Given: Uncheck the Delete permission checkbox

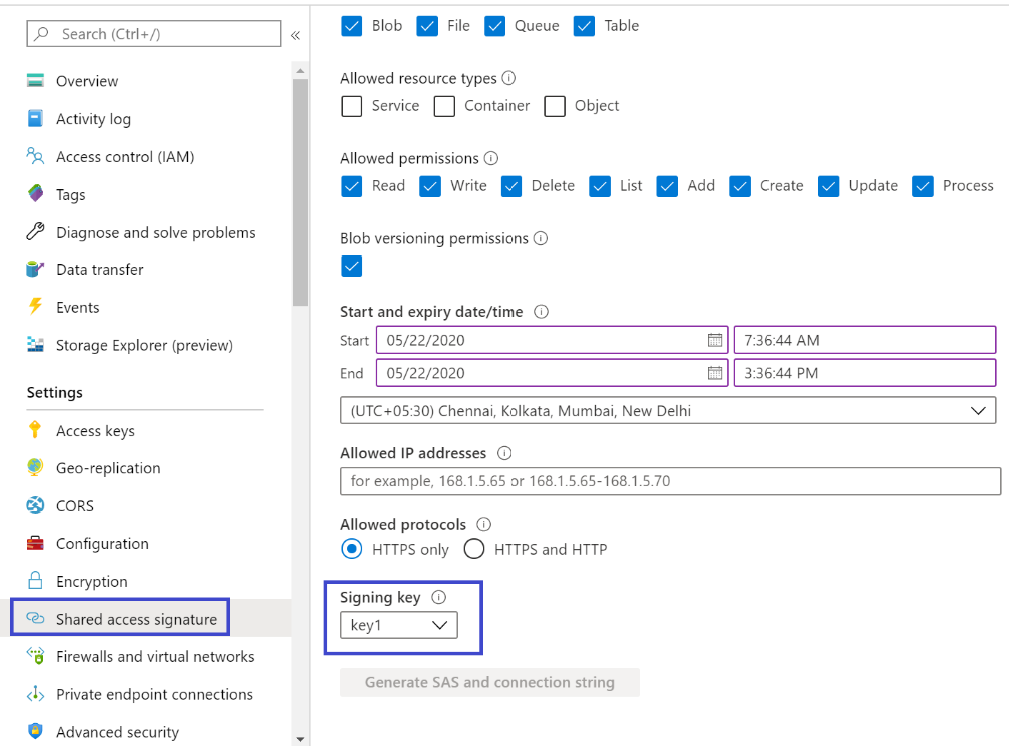Looking at the screenshot, I should (x=512, y=186).
